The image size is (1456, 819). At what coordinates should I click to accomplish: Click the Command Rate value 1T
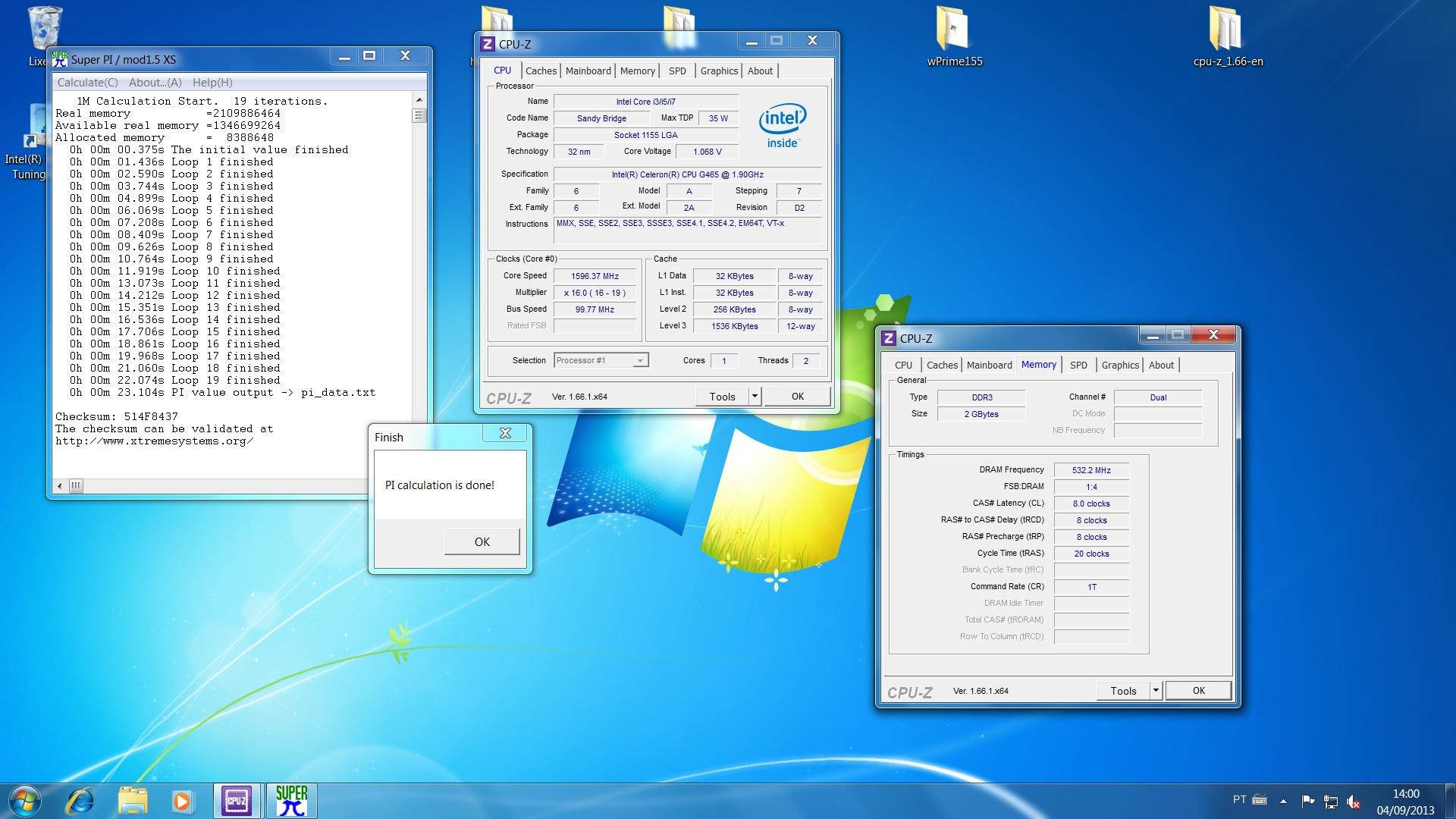tap(1092, 587)
